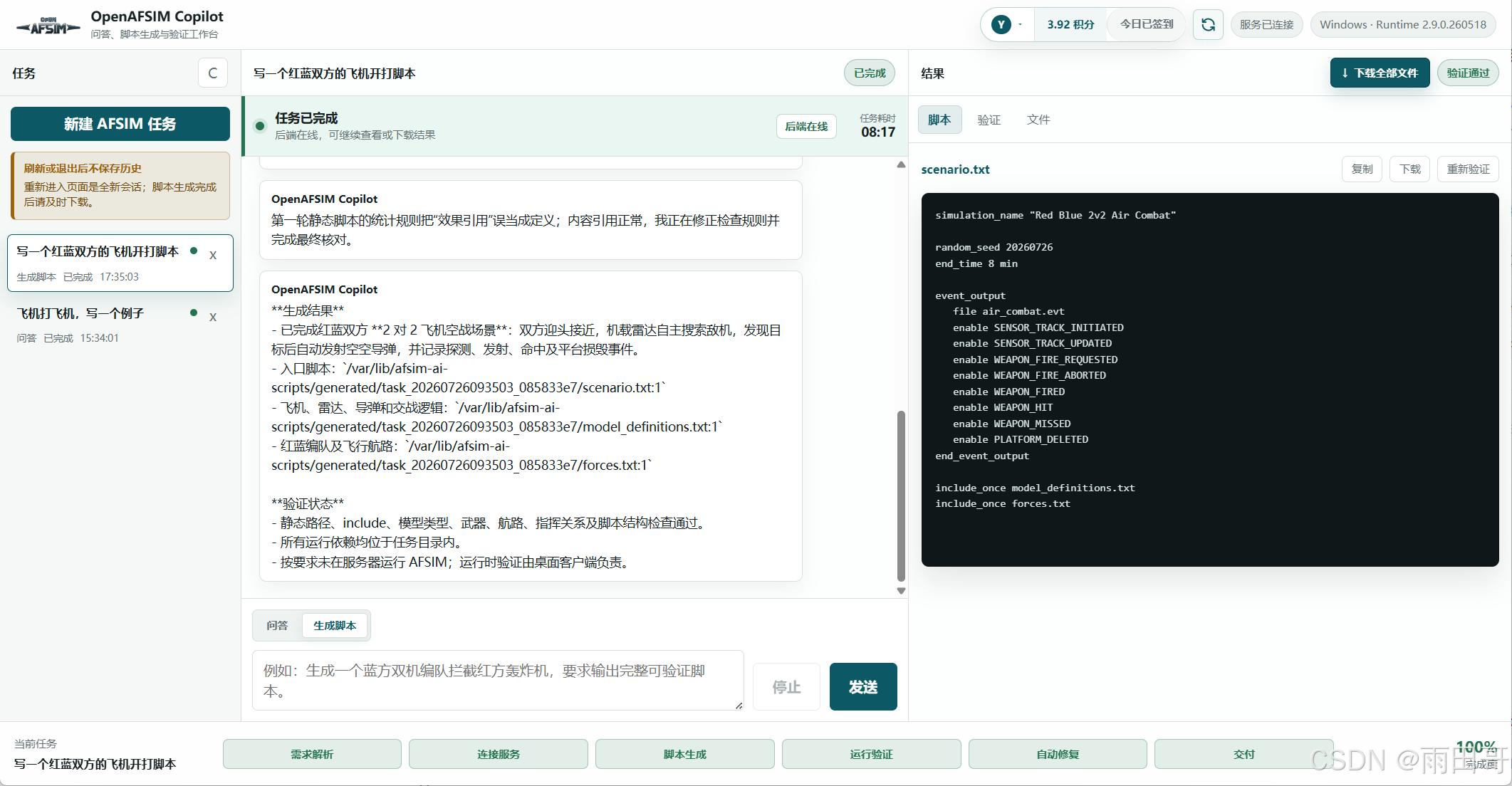Viewport: 1512px width, 786px height.
Task: Click the OpenAFSIM logo icon
Action: click(x=48, y=25)
